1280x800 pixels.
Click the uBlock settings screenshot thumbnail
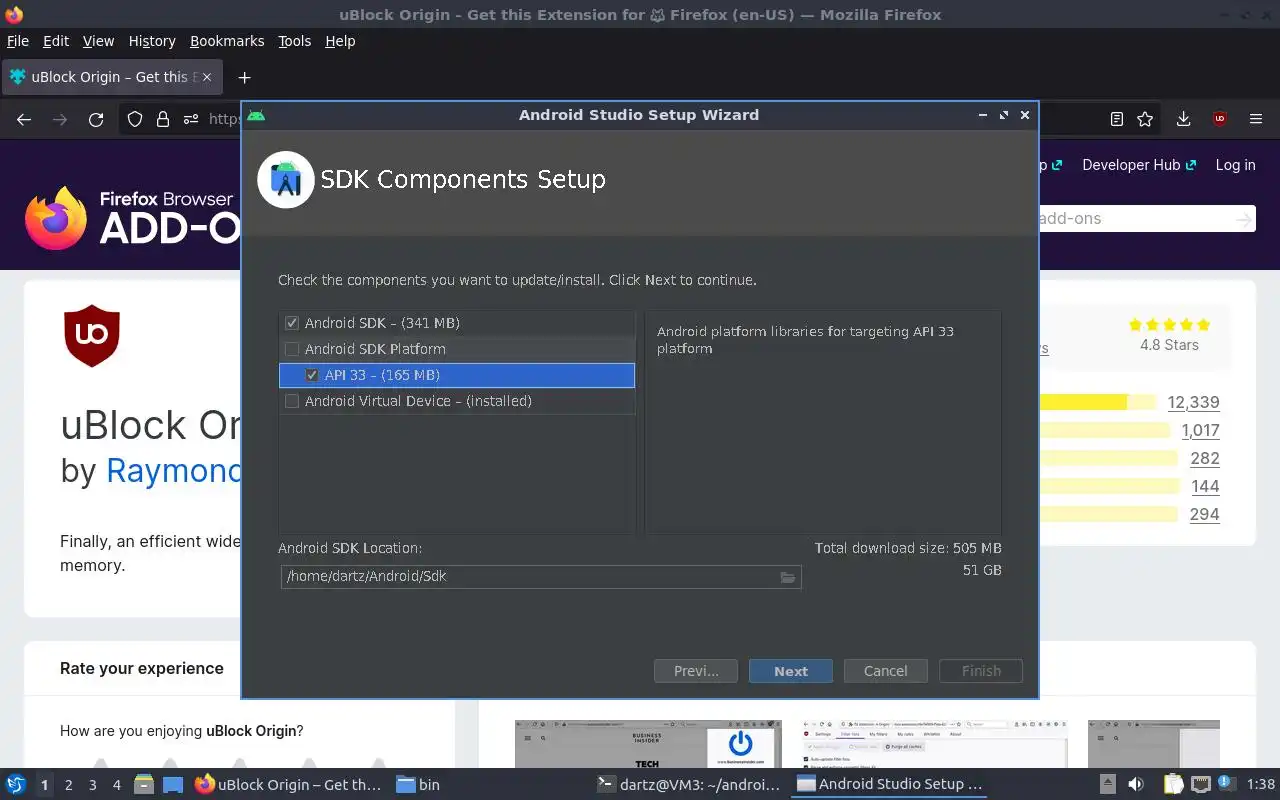(934, 744)
